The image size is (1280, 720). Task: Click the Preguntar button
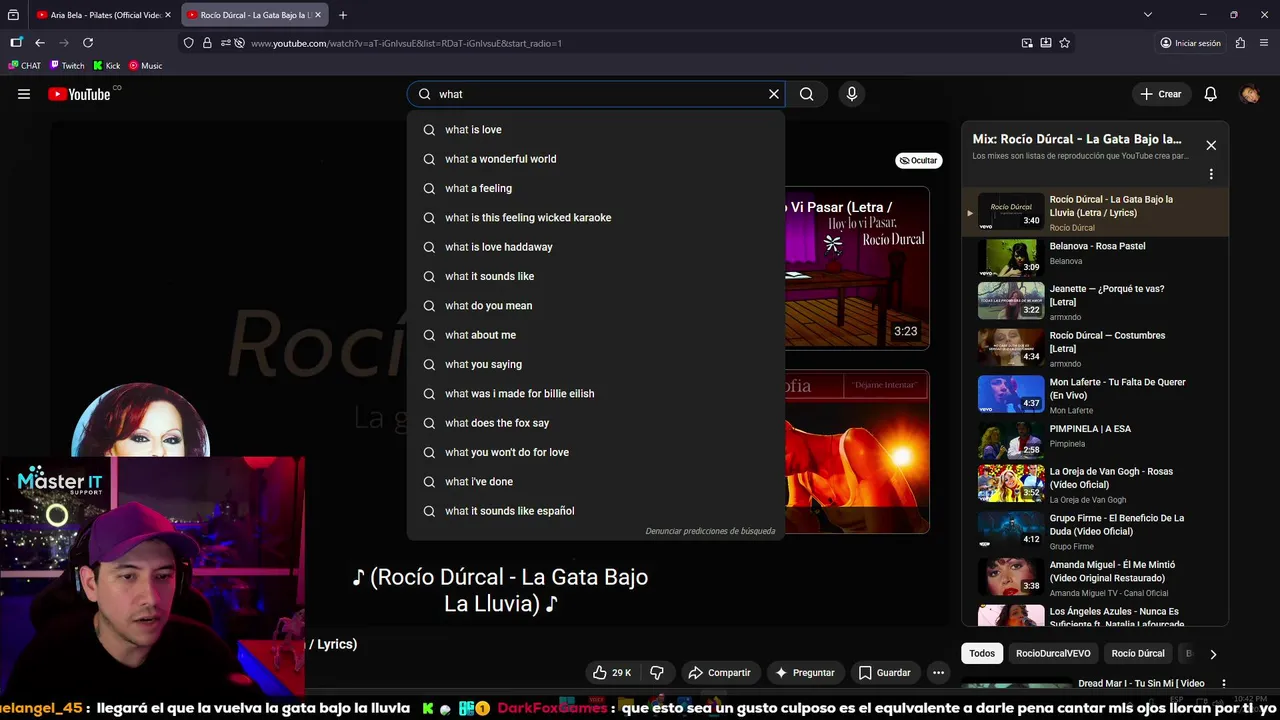click(x=804, y=673)
